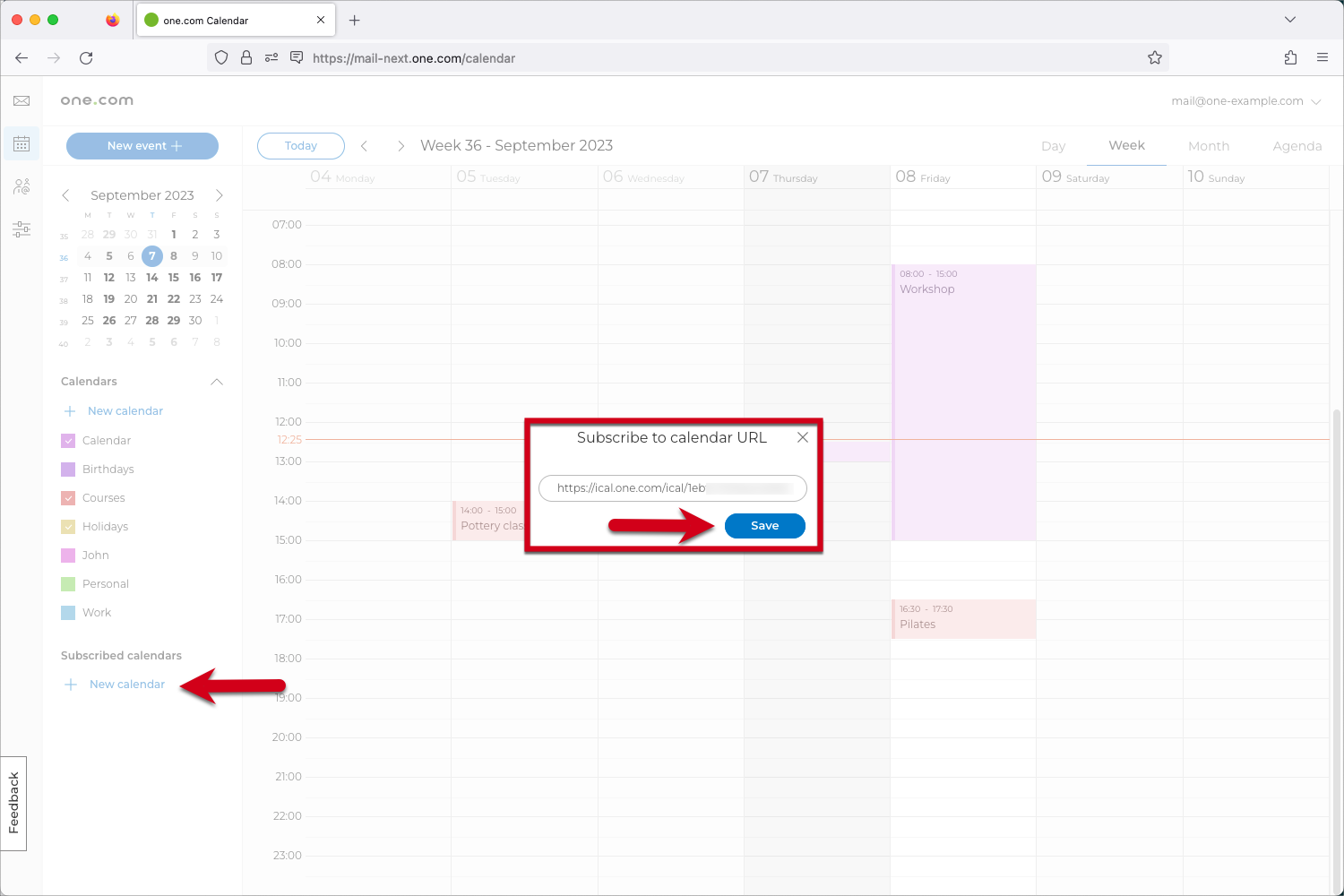Click the calendar URL input field
1344x896 pixels.
pyautogui.click(x=672, y=488)
